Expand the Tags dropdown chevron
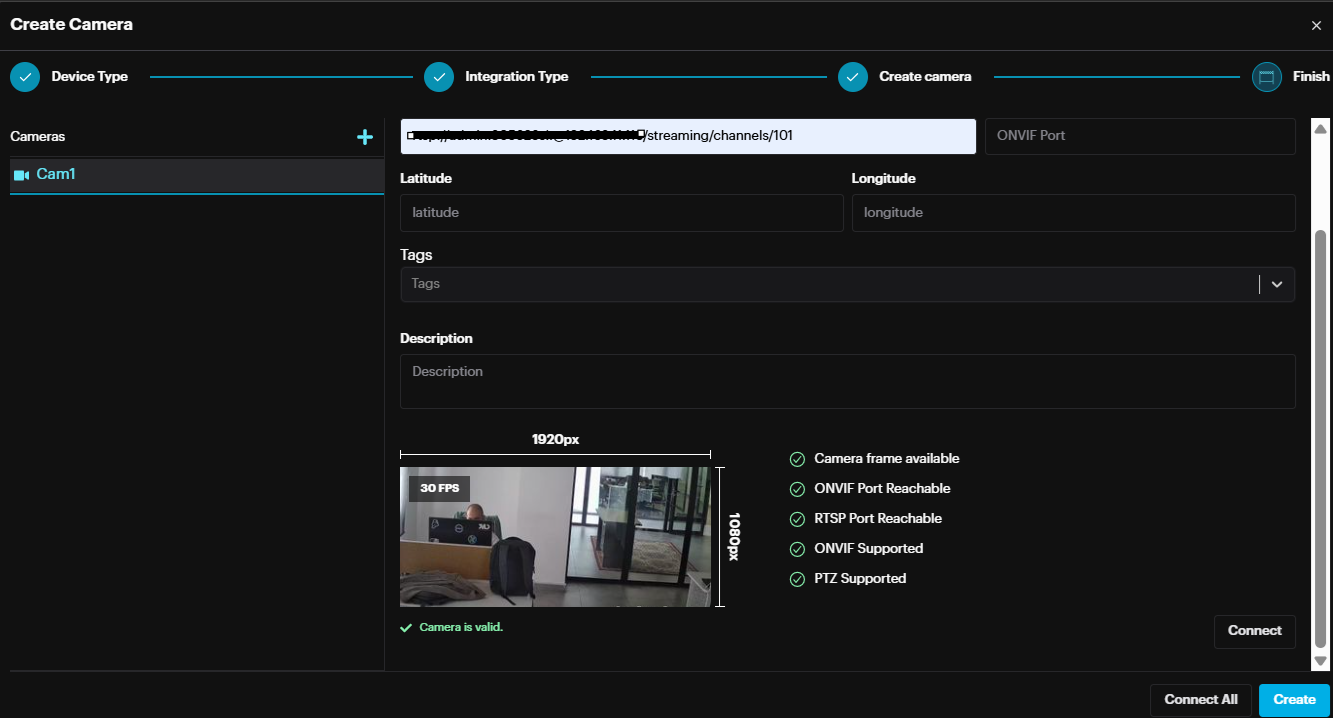Screen dimensions: 1333x718 click(1277, 284)
